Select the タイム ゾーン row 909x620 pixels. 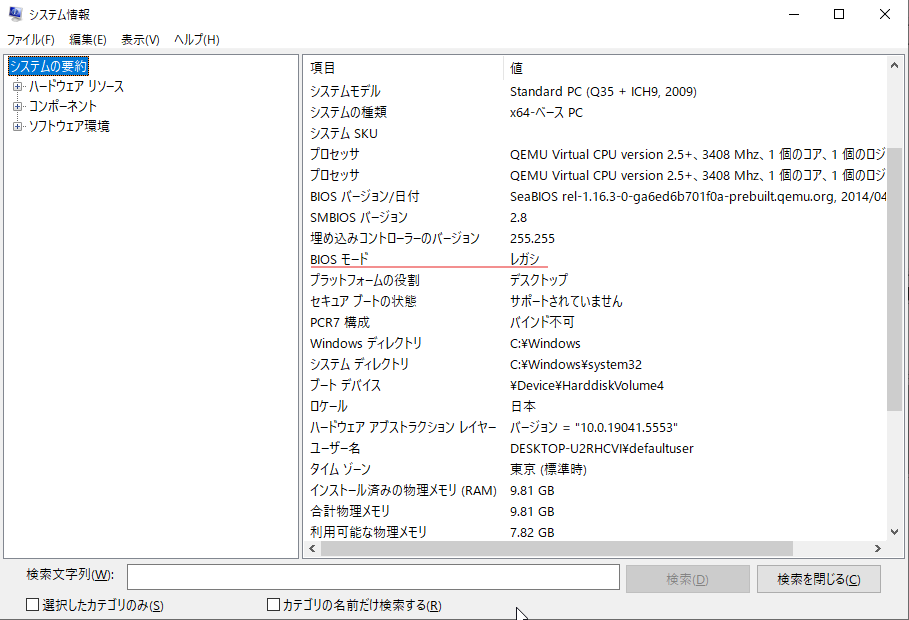click(595, 469)
